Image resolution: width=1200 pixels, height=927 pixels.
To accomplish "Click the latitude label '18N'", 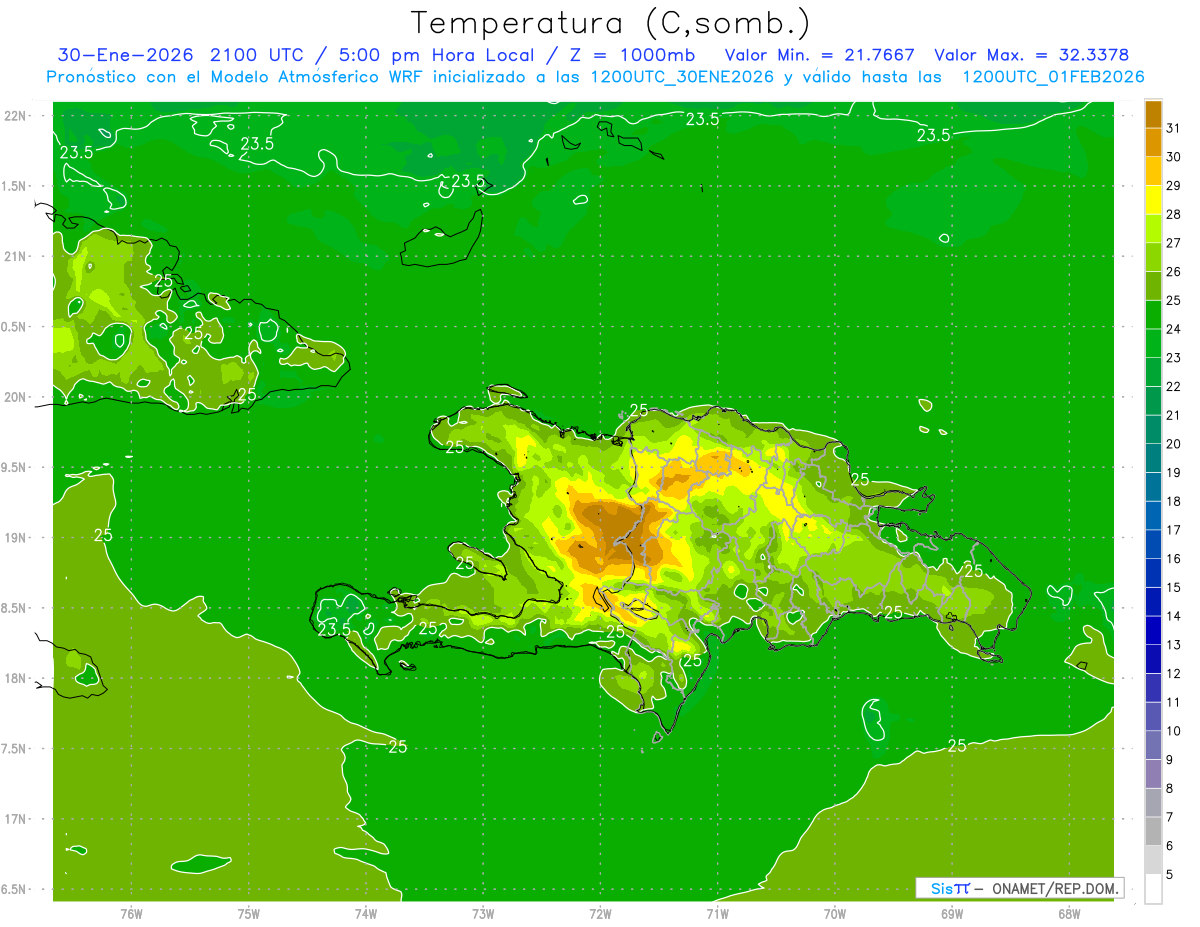I will pos(14,679).
